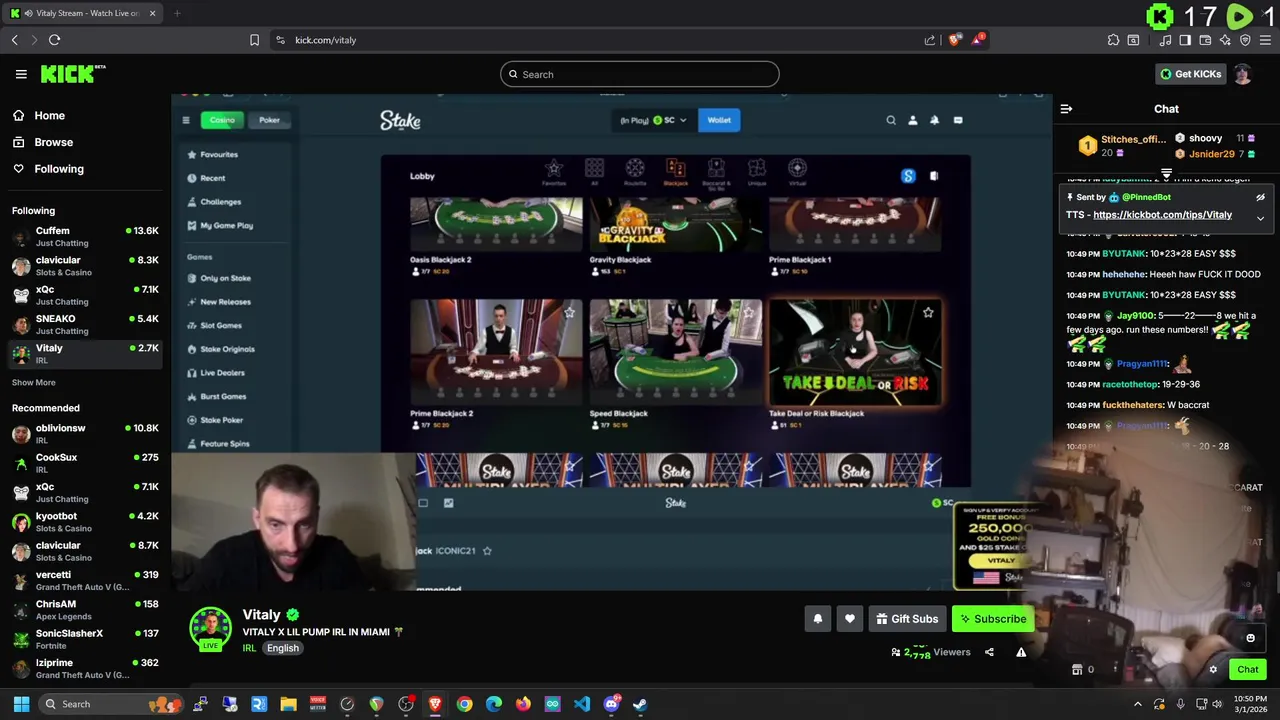Report stream with warning triangle icon
This screenshot has height=720, width=1280.
(x=1021, y=652)
